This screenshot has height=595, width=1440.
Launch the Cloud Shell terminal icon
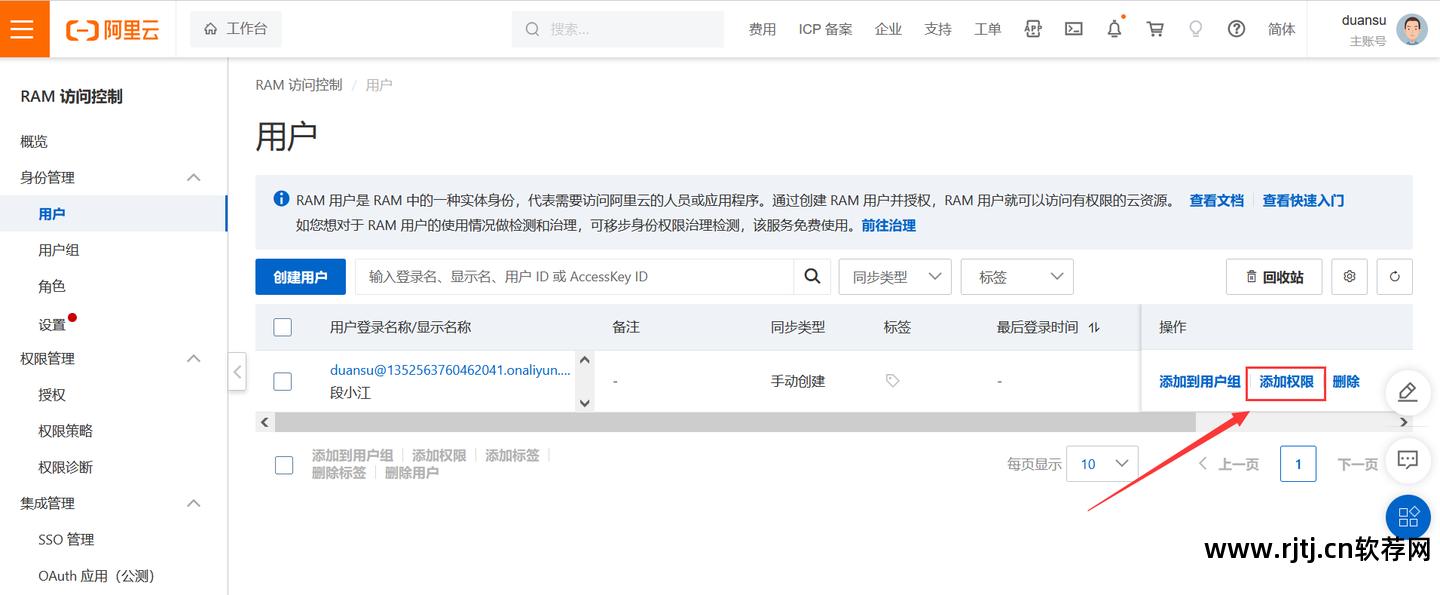point(1074,29)
